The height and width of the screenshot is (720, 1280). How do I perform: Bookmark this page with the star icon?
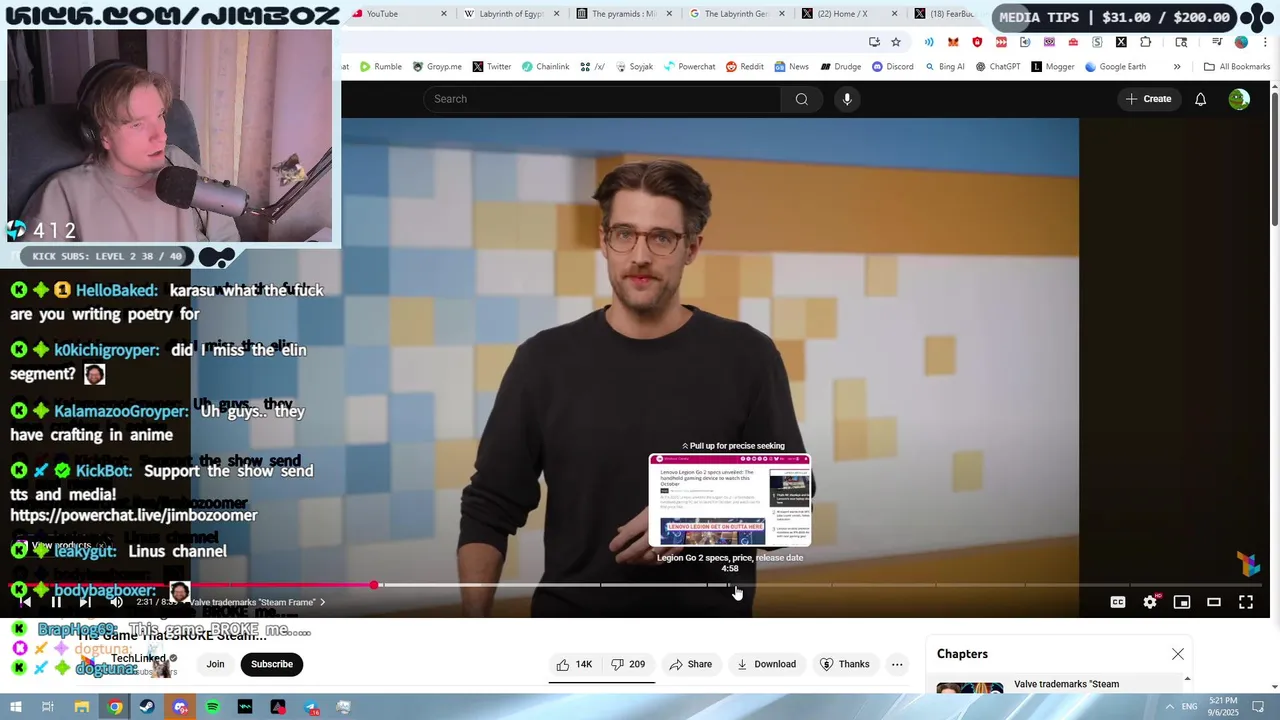point(896,42)
